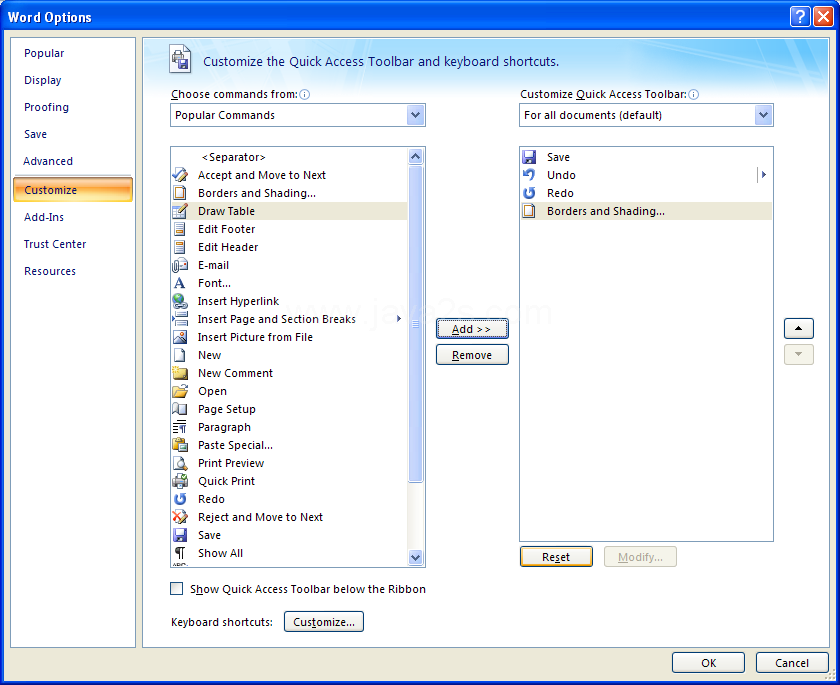Open the Popular Commands dropdown
840x685 pixels.
coord(415,115)
